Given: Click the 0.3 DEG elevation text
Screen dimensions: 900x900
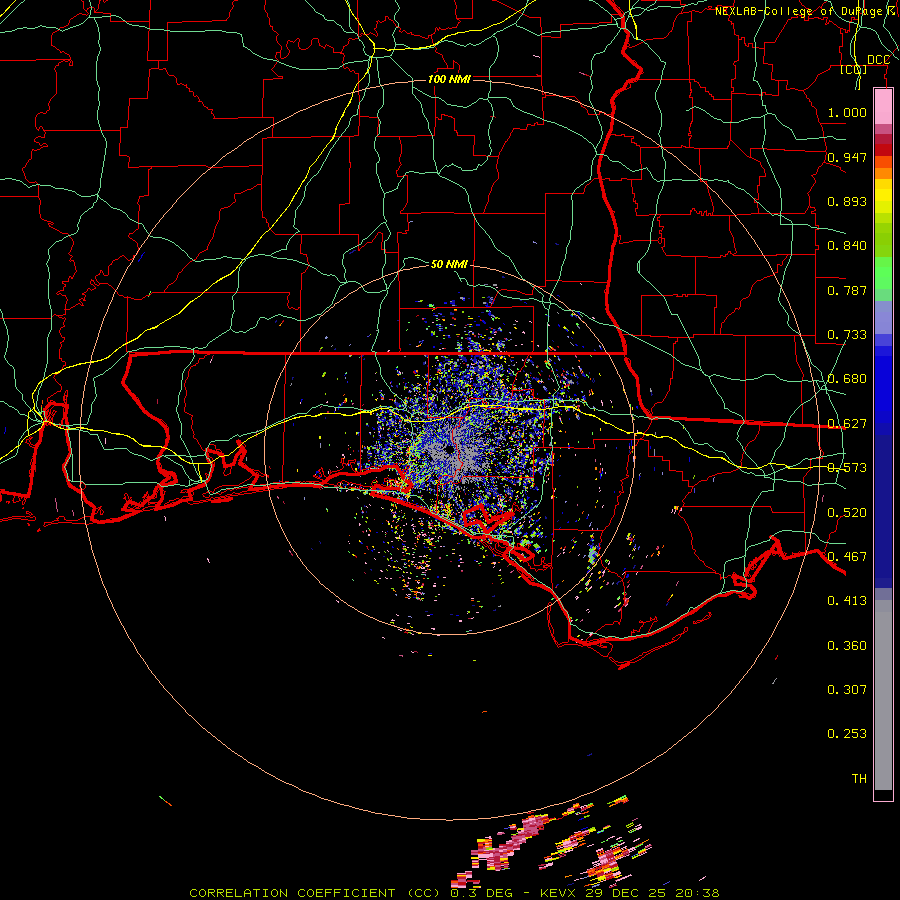Looking at the screenshot, I should tap(481, 893).
